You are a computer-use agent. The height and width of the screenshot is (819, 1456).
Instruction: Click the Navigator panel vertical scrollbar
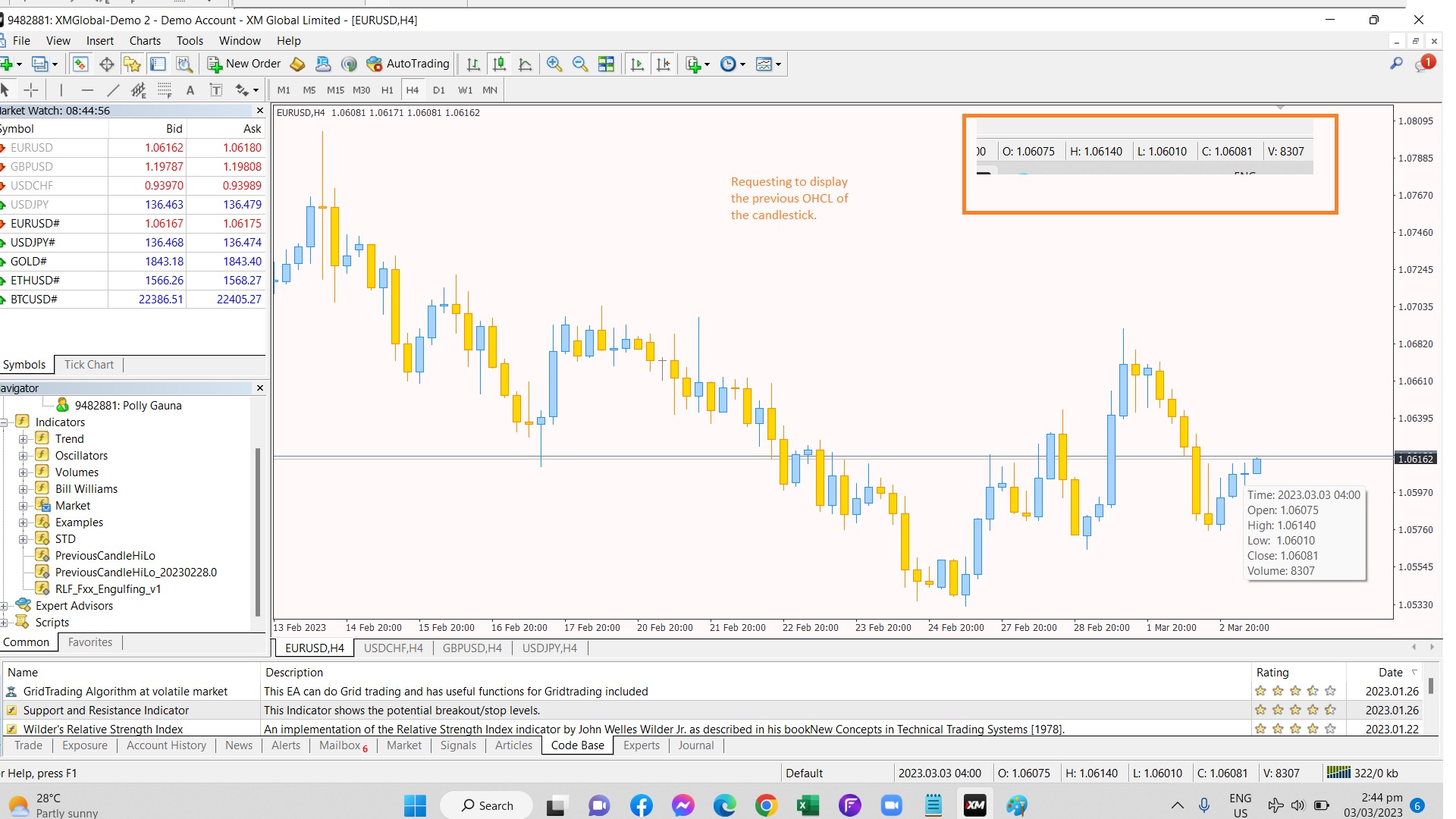point(258,531)
